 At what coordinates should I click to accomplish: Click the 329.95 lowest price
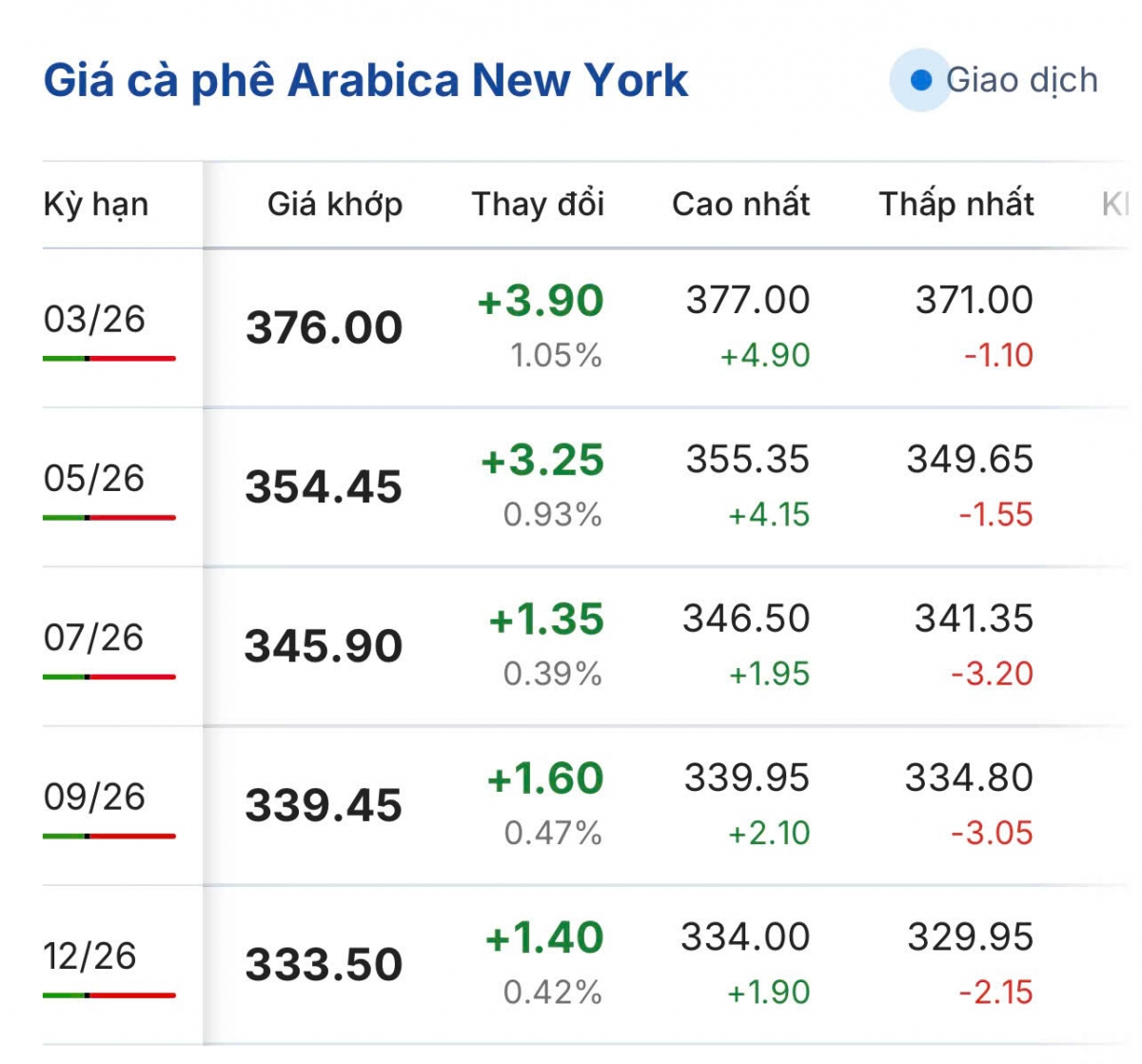(x=970, y=937)
